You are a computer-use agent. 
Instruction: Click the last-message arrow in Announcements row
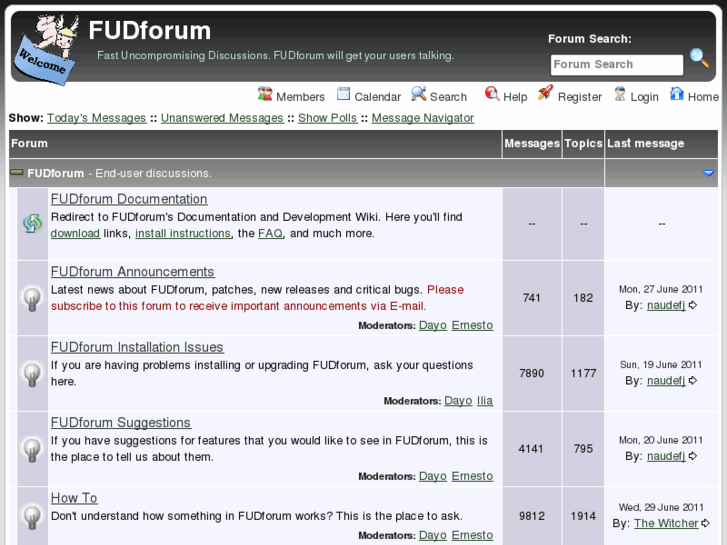point(693,305)
